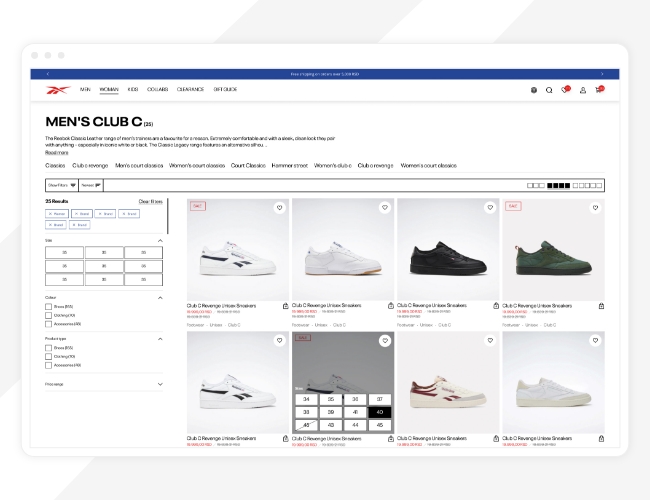Click the right arrow on promo banner
This screenshot has width=650, height=500.
pyautogui.click(x=601, y=74)
